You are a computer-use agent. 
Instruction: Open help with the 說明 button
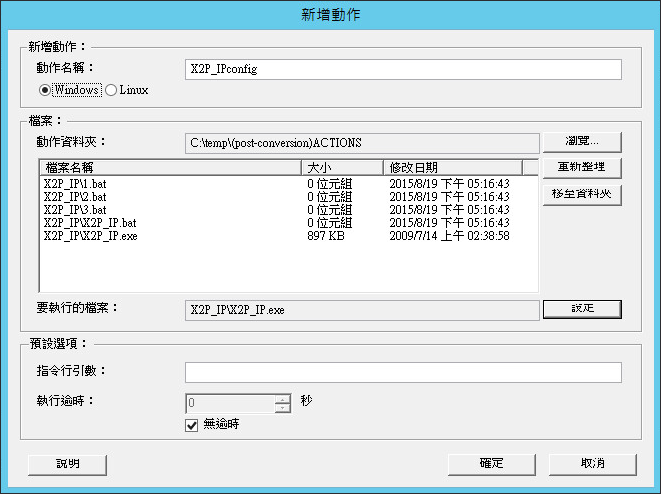click(67, 464)
